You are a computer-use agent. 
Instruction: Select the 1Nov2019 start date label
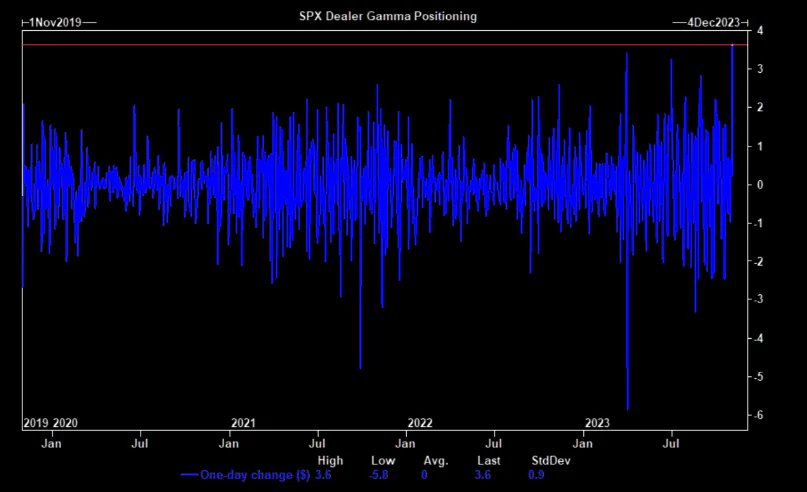(x=54, y=20)
